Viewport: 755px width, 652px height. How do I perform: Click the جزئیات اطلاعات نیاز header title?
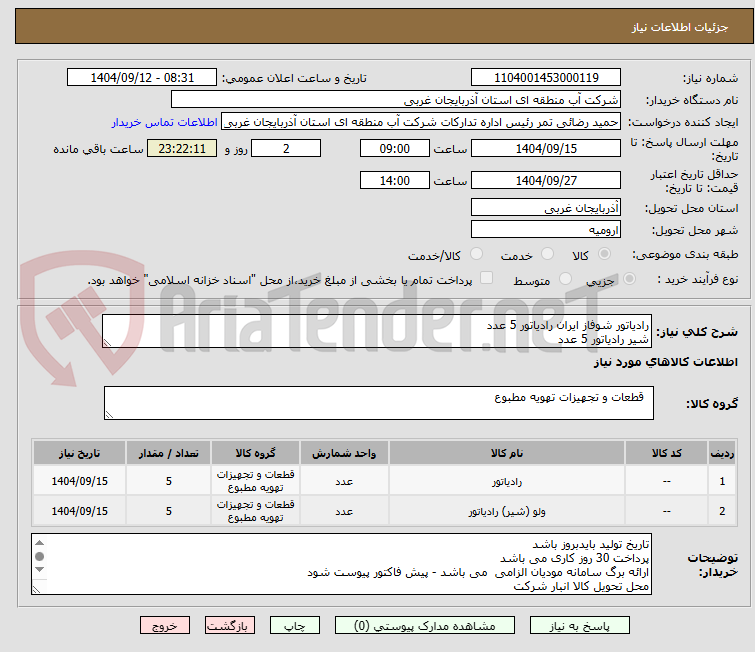coord(680,27)
